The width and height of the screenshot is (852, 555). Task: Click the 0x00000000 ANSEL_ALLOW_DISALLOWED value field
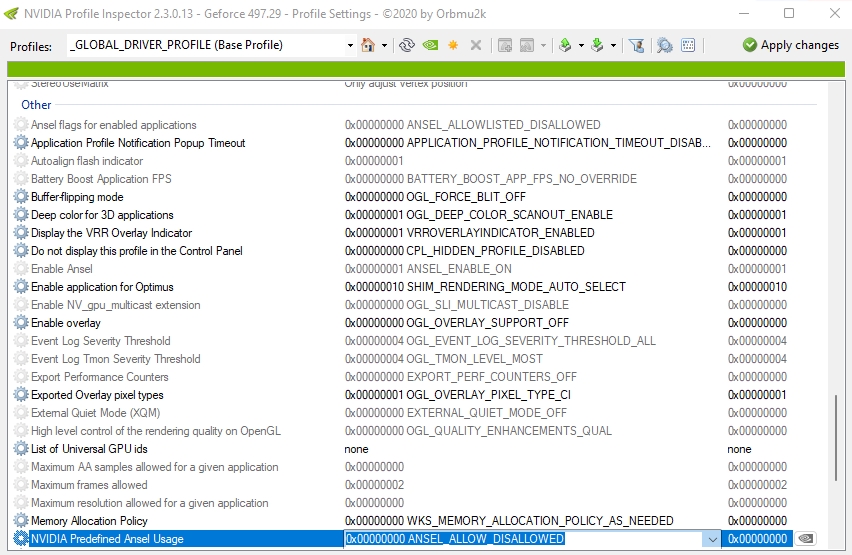[x=524, y=539]
